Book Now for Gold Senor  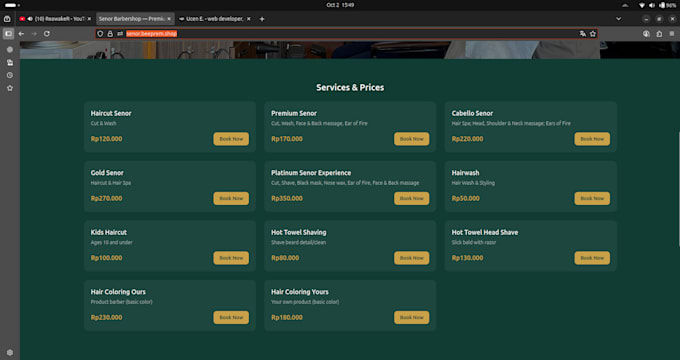tap(231, 198)
